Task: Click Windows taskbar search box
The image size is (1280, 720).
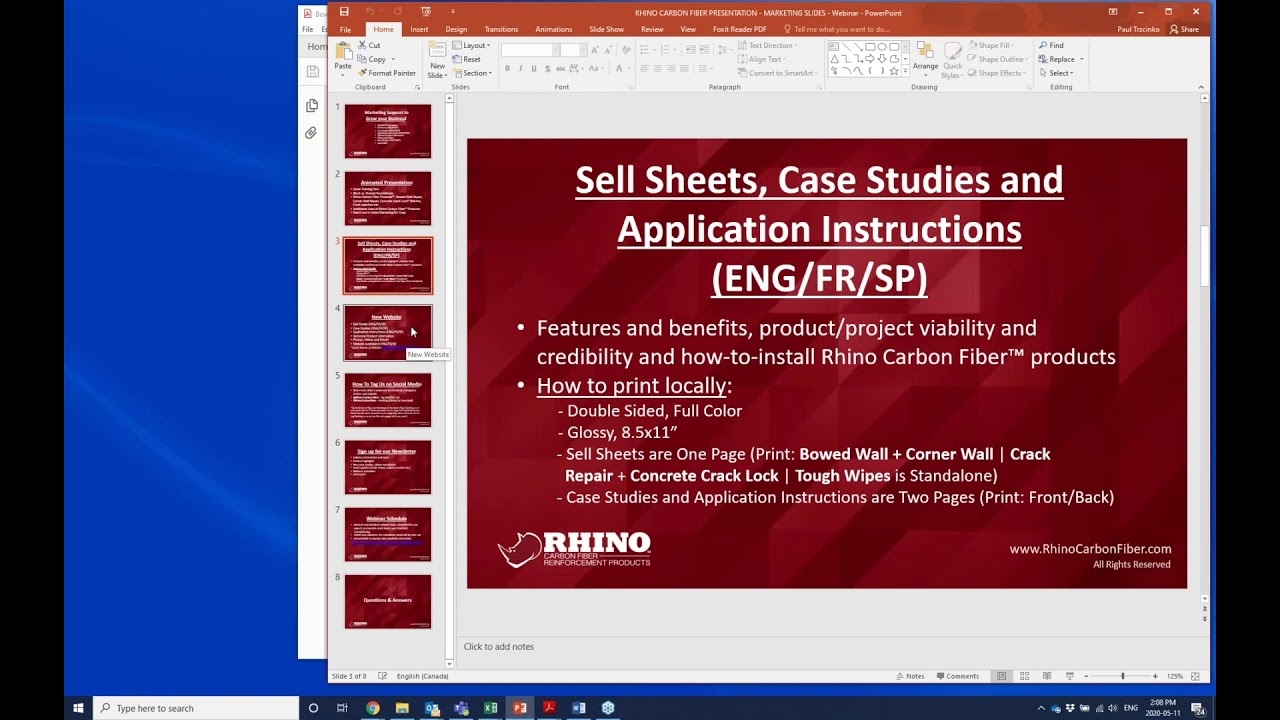Action: tap(196, 708)
